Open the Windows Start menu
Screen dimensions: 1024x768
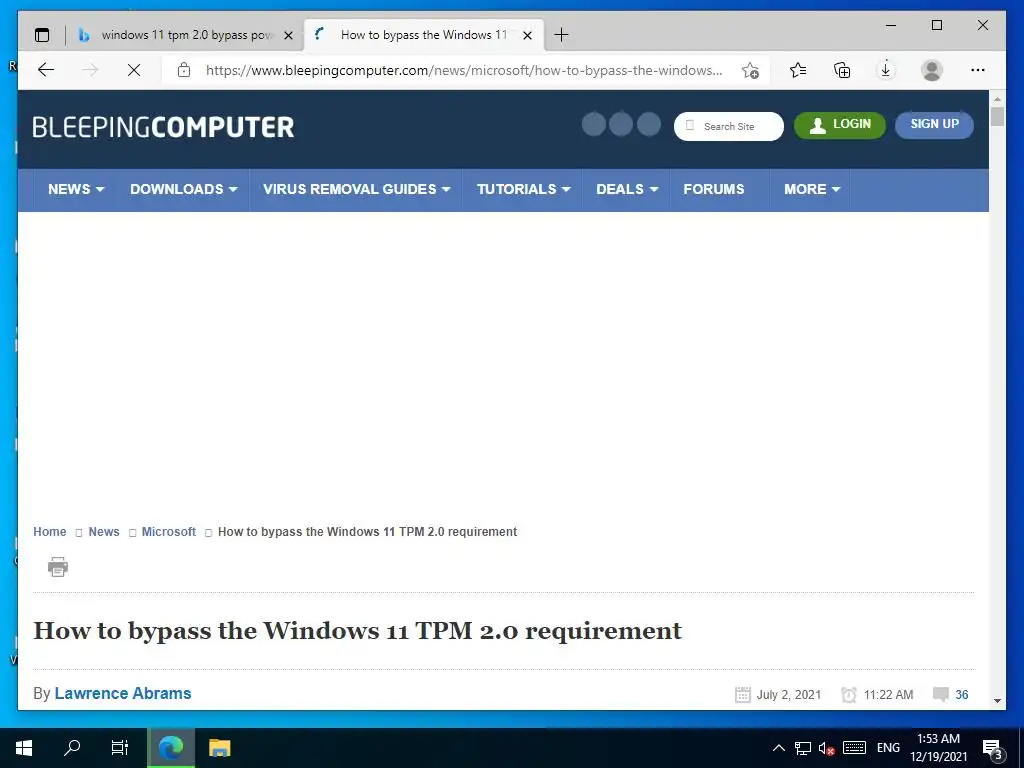click(x=24, y=748)
